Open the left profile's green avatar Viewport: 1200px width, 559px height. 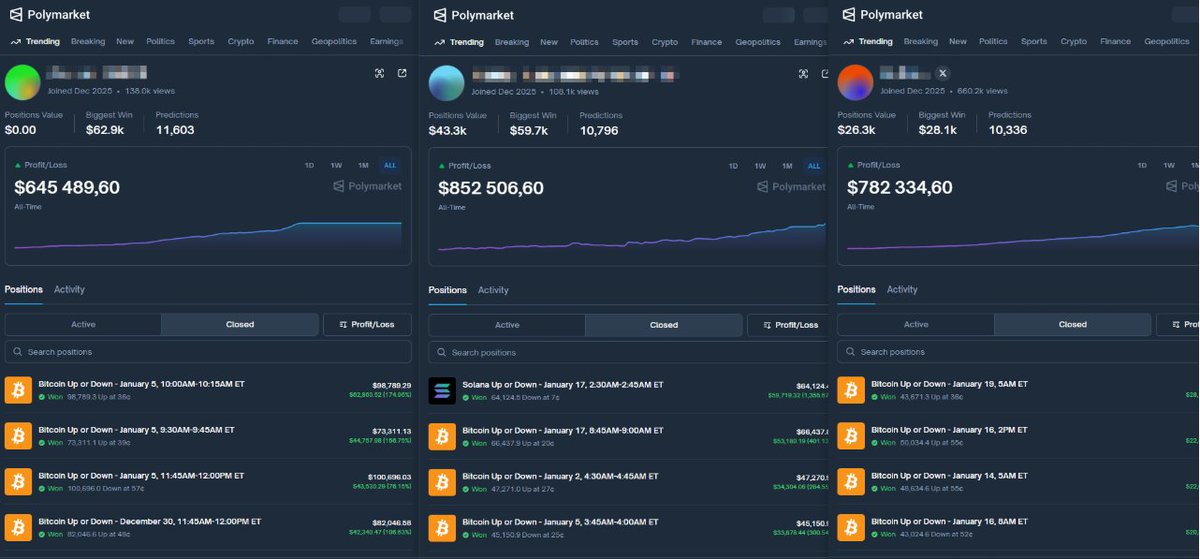coord(22,82)
